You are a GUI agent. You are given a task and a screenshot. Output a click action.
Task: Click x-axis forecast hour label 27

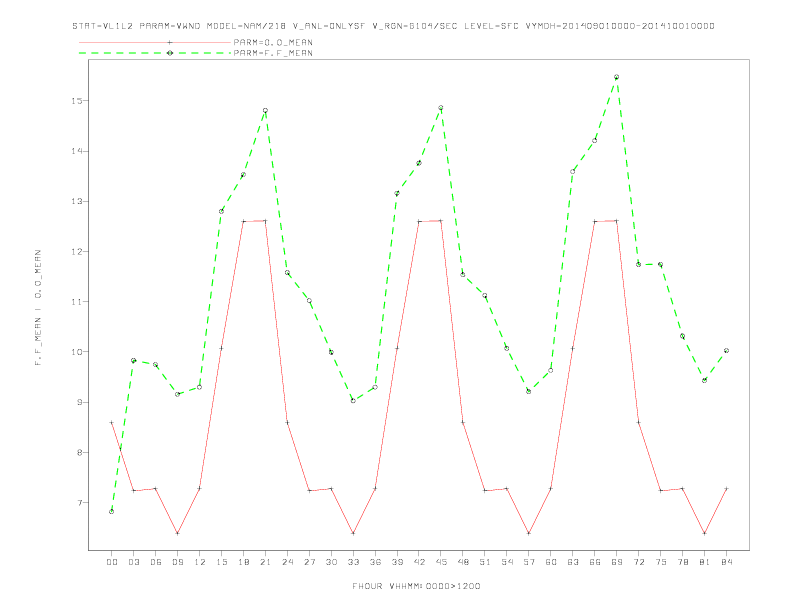pos(309,562)
